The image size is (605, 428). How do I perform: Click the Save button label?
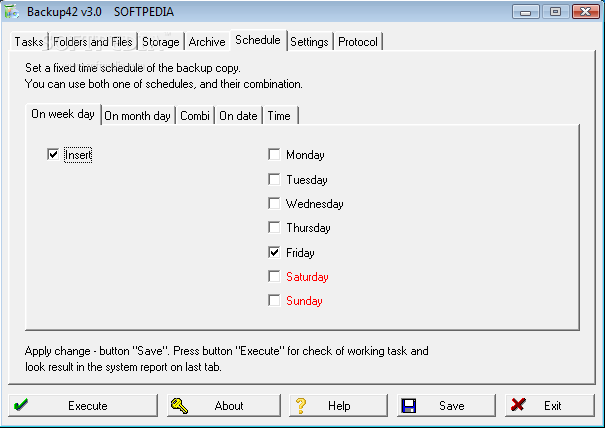pos(451,406)
